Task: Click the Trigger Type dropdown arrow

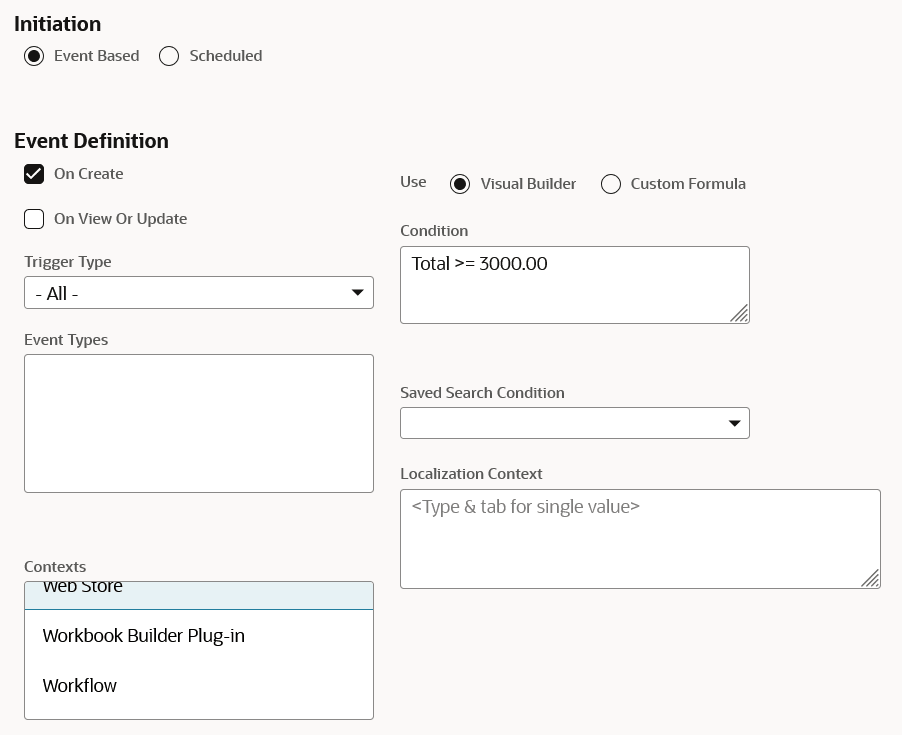Action: click(x=358, y=293)
